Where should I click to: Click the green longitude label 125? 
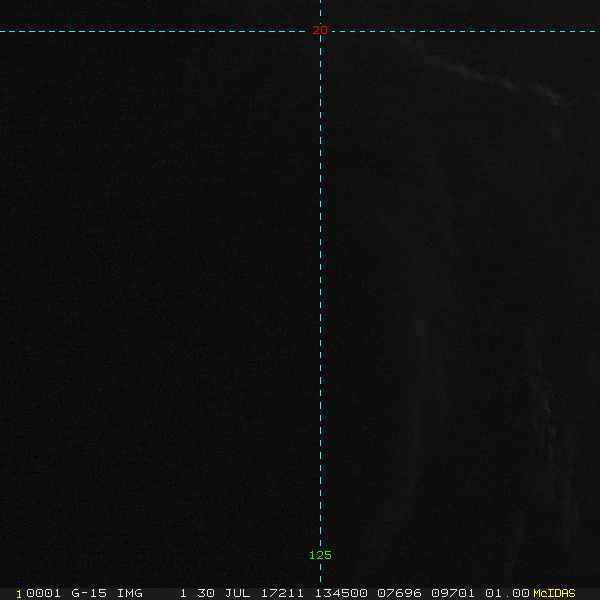(x=320, y=555)
